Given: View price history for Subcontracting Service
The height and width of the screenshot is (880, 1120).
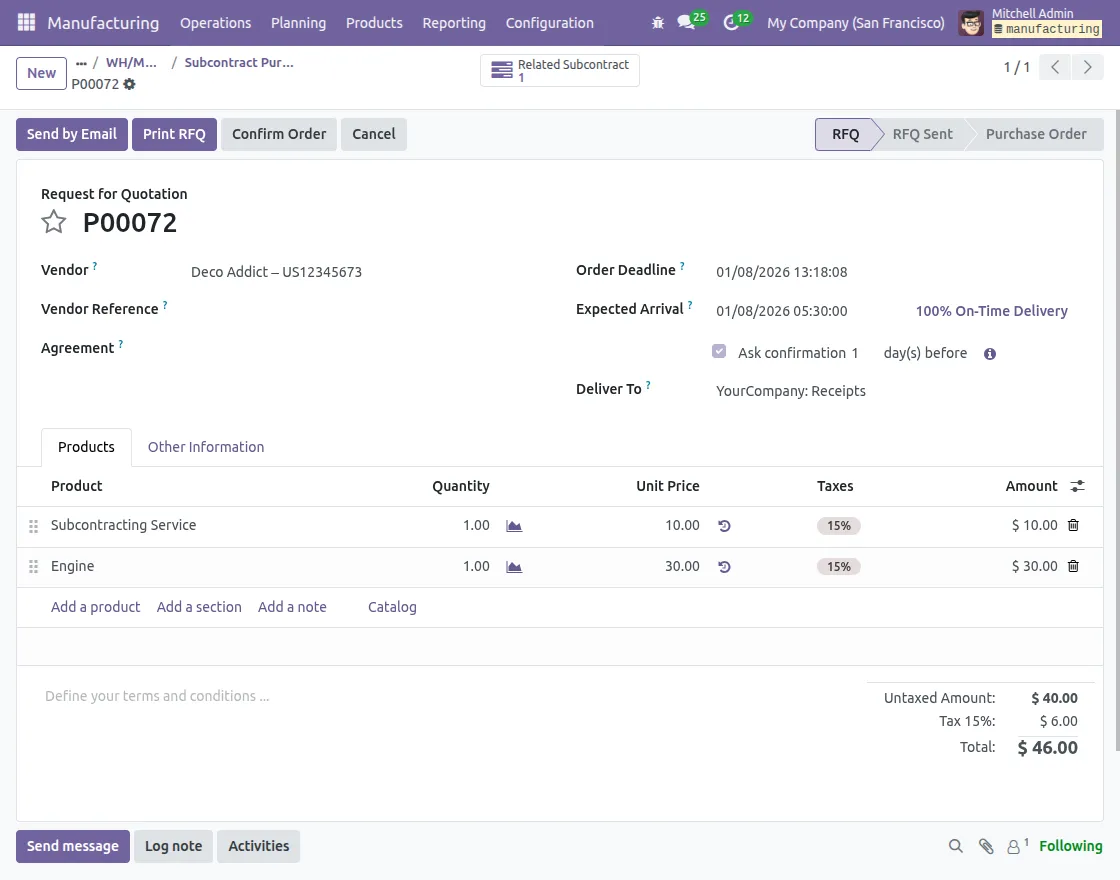Looking at the screenshot, I should [x=724, y=525].
